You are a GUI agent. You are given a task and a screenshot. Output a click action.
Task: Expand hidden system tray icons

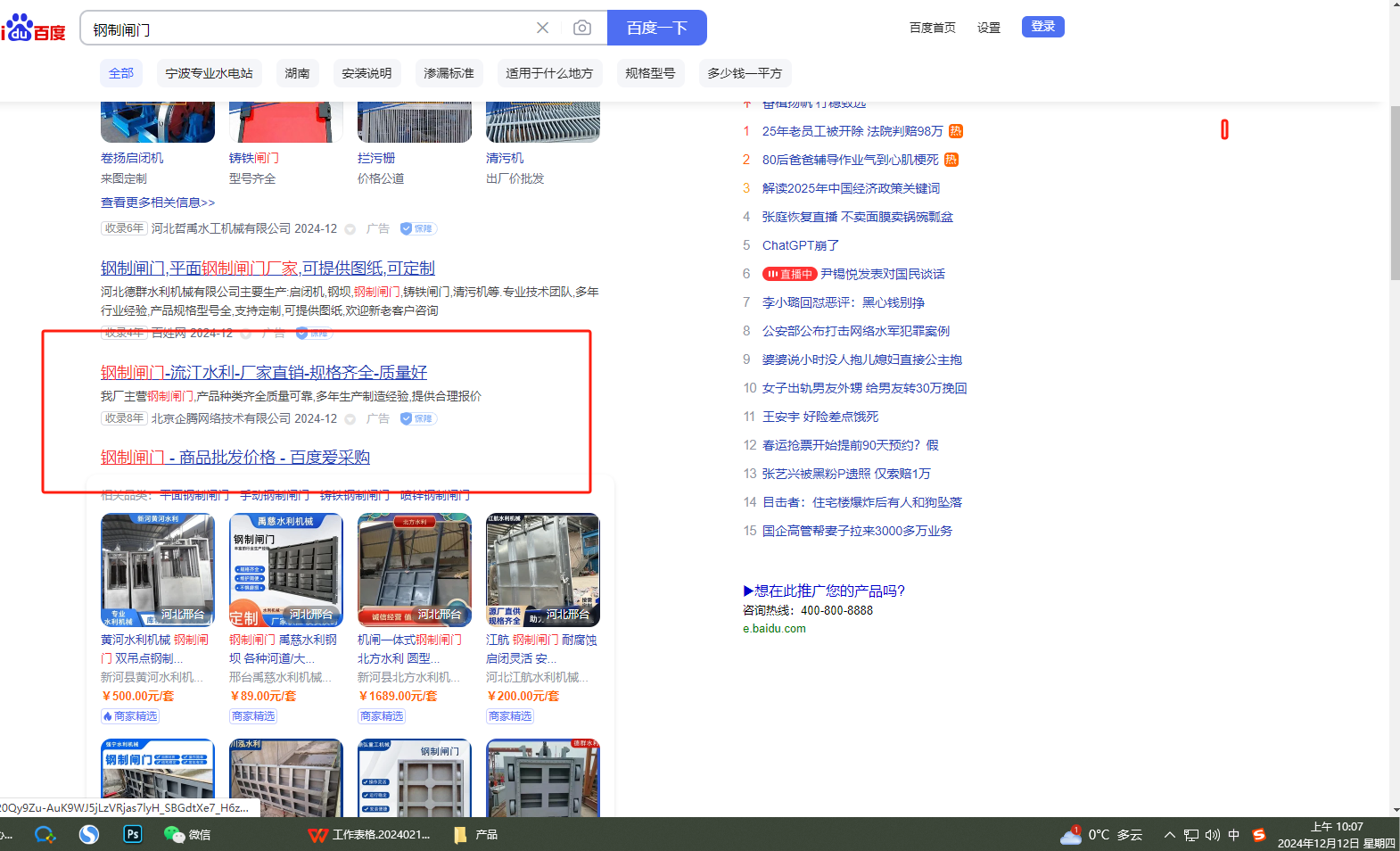1169,835
